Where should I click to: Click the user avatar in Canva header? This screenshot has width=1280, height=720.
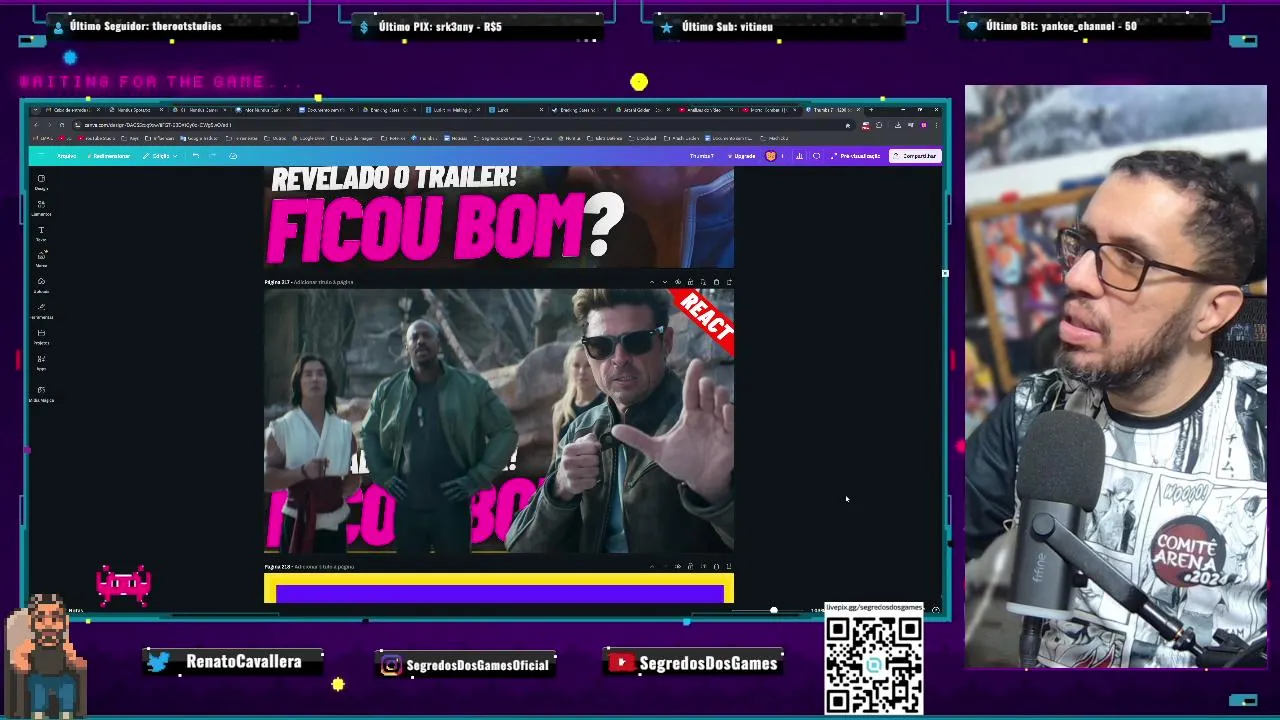tap(770, 156)
